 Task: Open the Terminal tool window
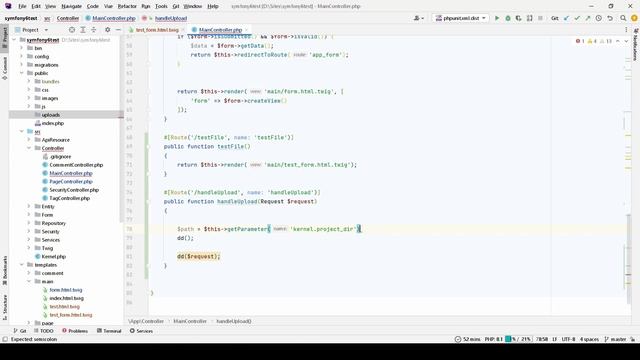coord(109,331)
